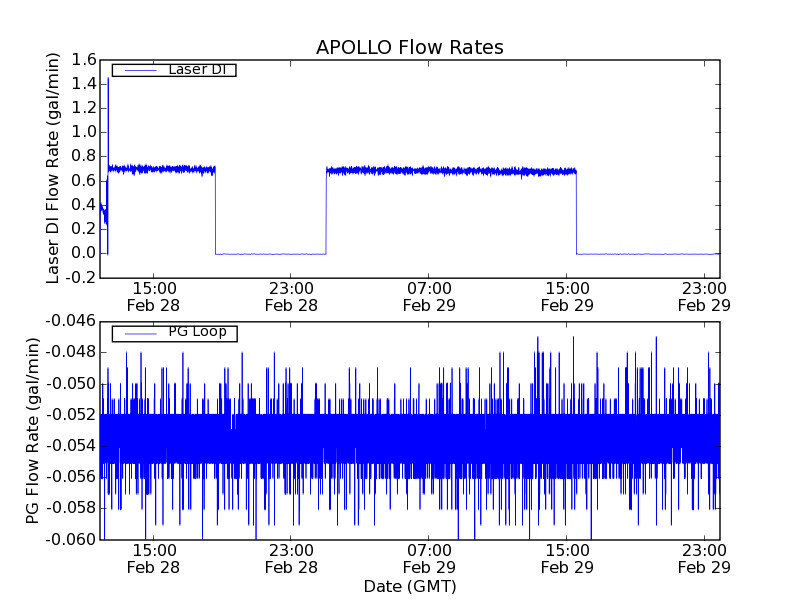Image resolution: width=800 pixels, height=600 pixels.
Task: Select the PG Loop legend entry
Action: pyautogui.click(x=173, y=332)
